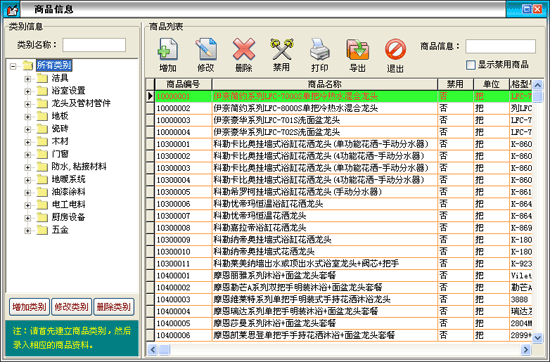Select row with product code 10400006

pyautogui.click(x=339, y=335)
